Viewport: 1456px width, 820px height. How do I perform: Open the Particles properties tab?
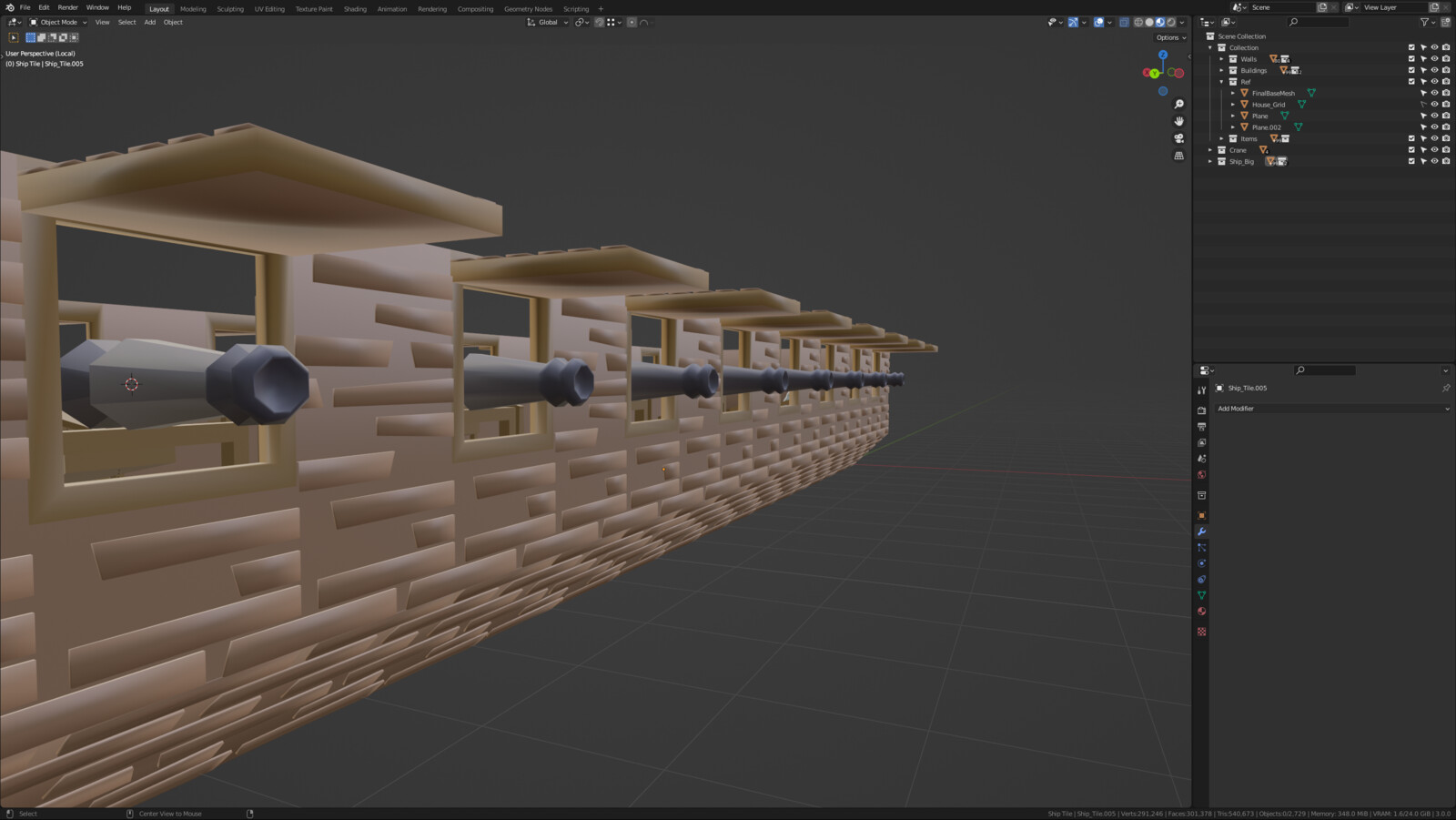[1201, 547]
